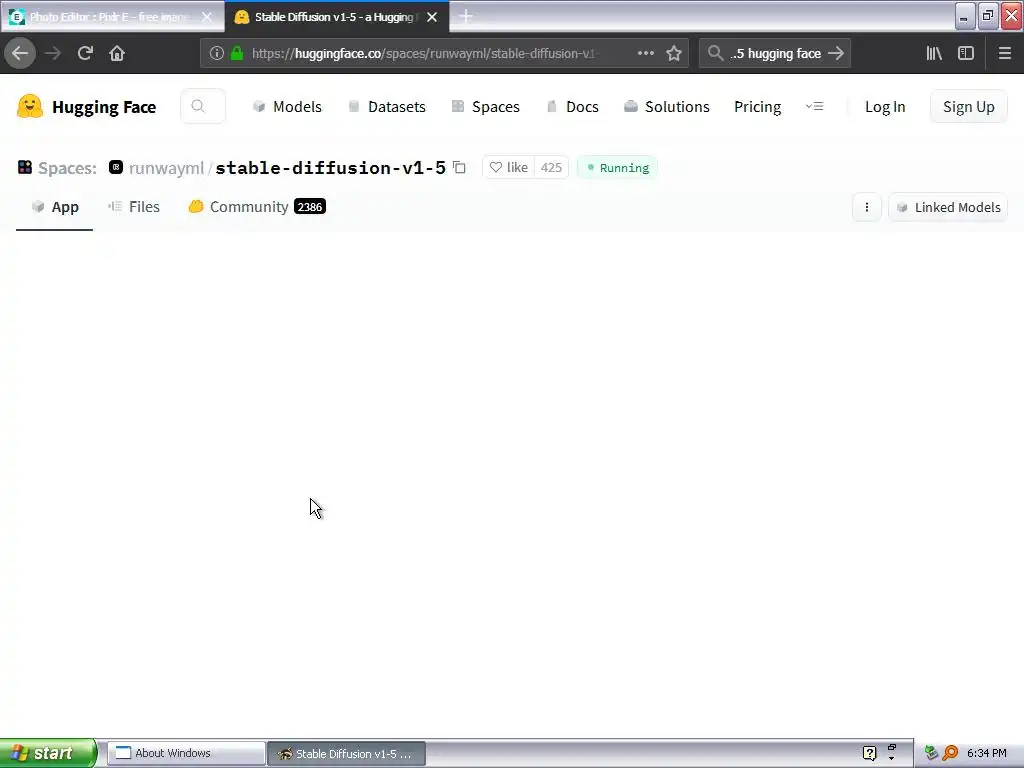The image size is (1024, 768).
Task: Open the Solutions menu
Action: tap(667, 106)
